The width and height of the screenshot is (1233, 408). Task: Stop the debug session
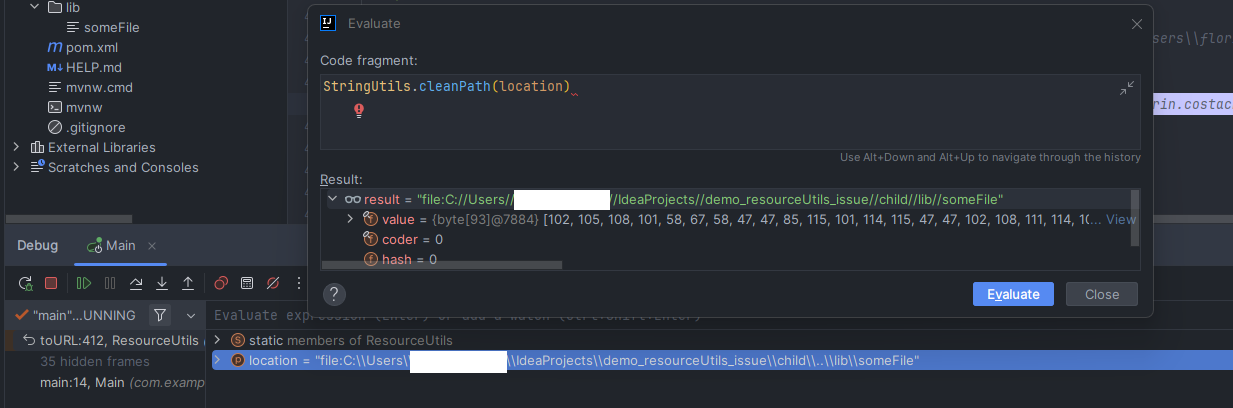[x=51, y=283]
